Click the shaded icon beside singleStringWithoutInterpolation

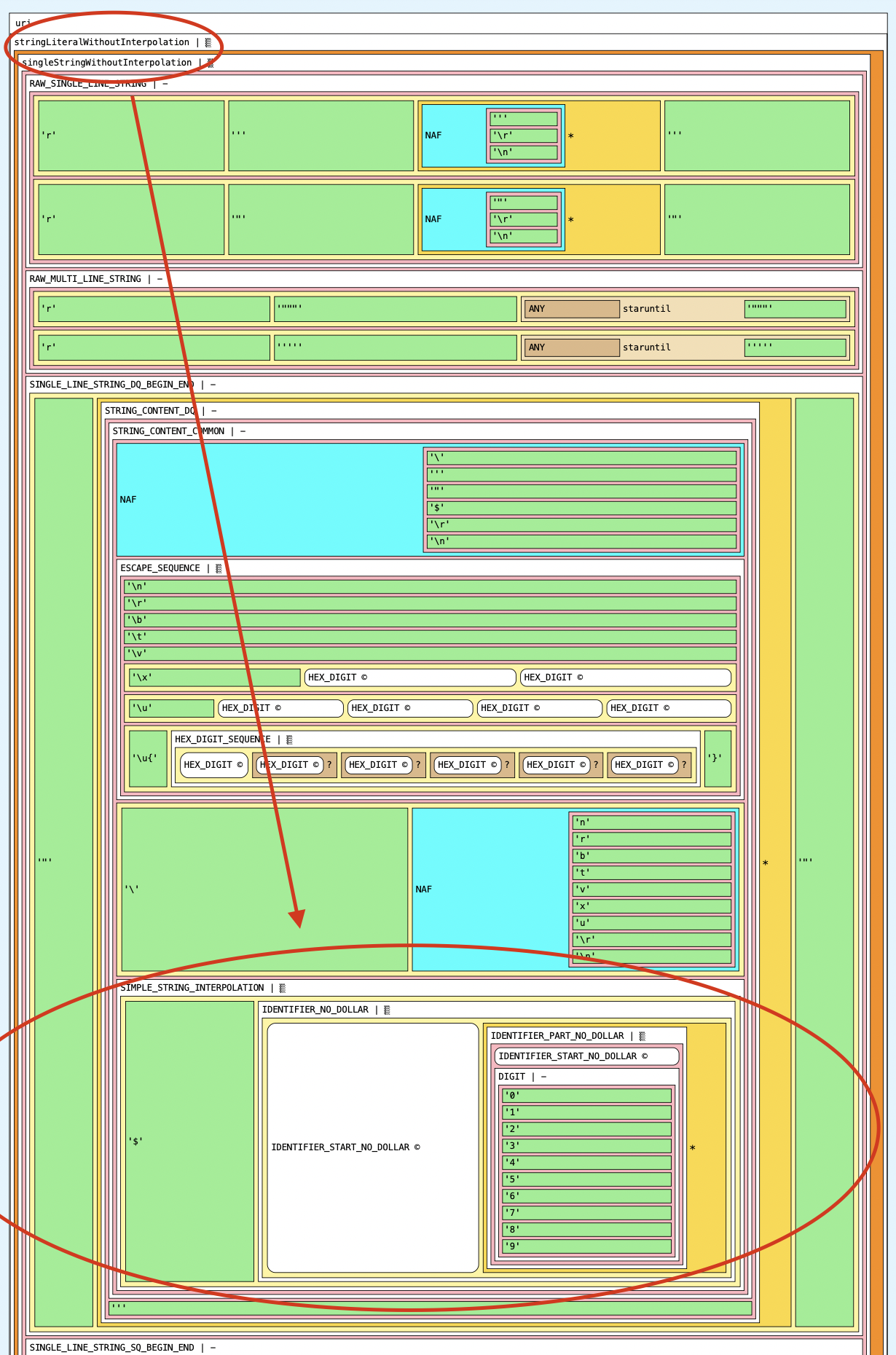[211, 63]
